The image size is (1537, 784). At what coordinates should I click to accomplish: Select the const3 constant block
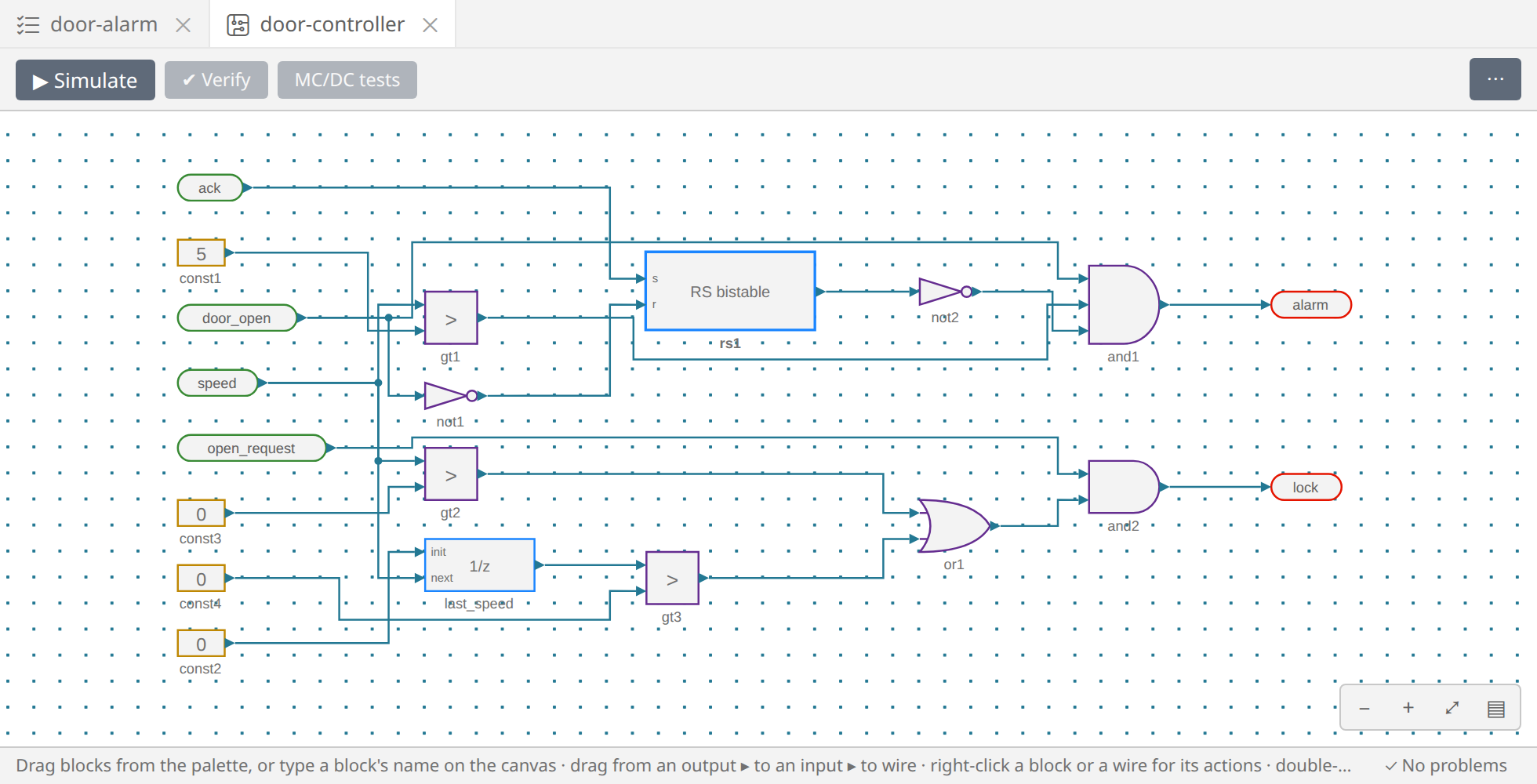coord(202,514)
